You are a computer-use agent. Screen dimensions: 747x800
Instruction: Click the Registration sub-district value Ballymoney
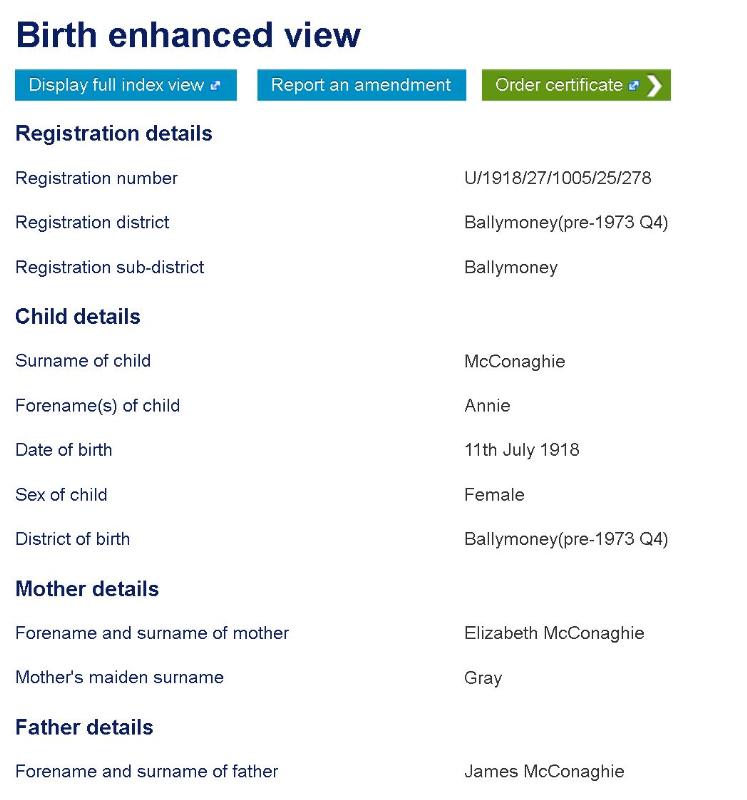511,267
